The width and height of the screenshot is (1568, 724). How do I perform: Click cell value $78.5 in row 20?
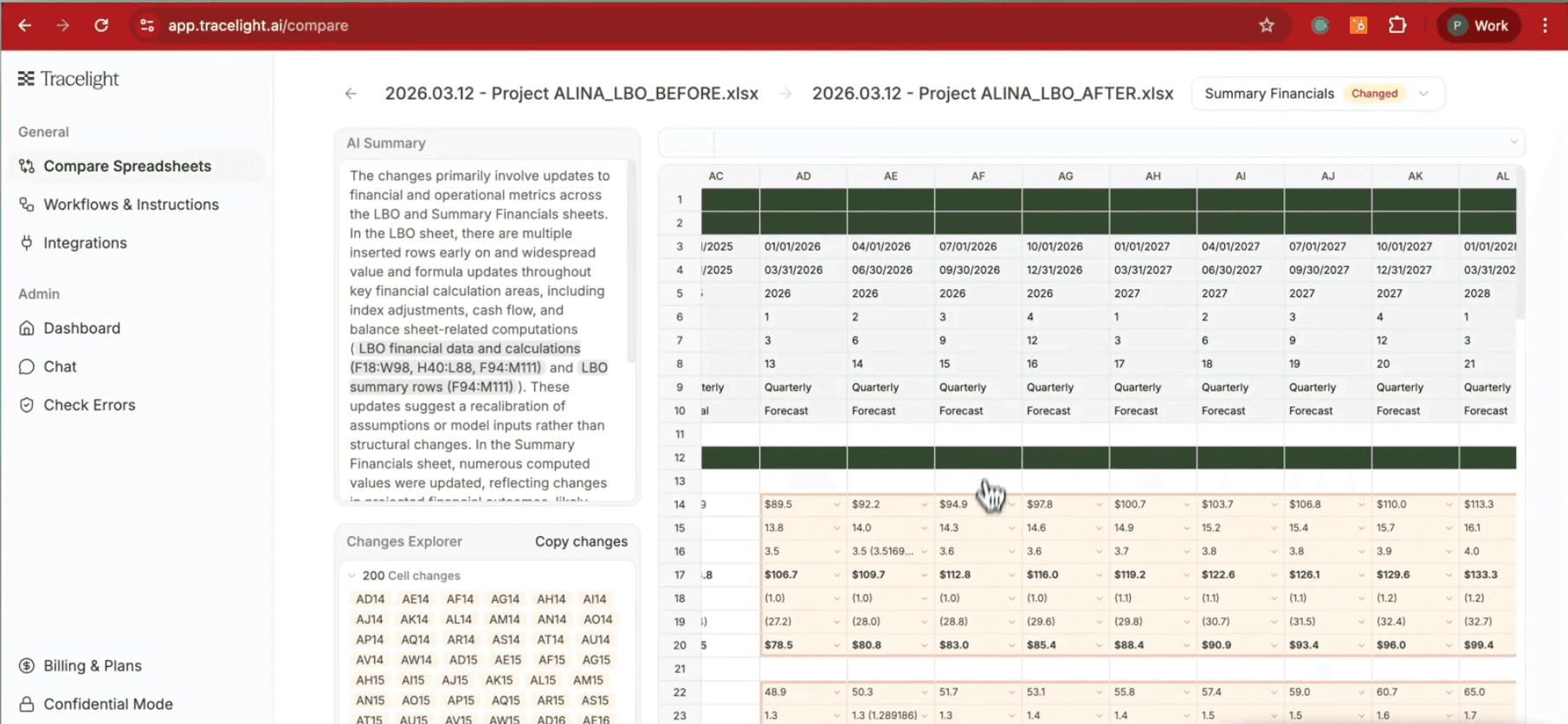coord(778,645)
